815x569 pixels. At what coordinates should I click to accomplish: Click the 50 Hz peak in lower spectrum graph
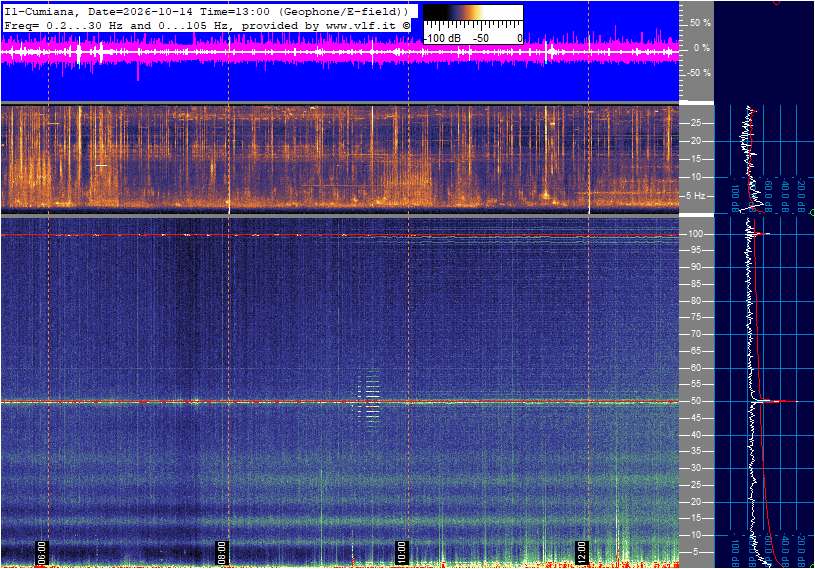[x=774, y=401]
